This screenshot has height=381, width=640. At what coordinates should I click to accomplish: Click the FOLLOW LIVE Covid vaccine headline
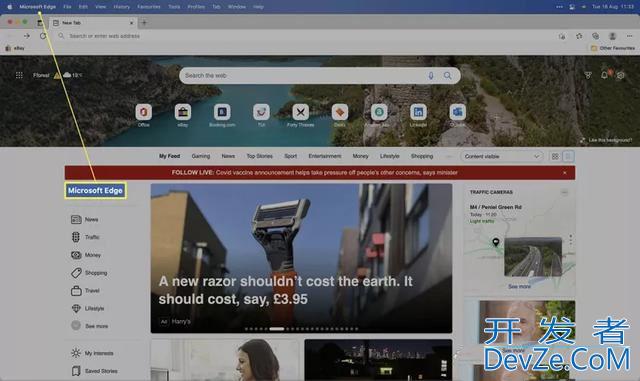click(314, 173)
